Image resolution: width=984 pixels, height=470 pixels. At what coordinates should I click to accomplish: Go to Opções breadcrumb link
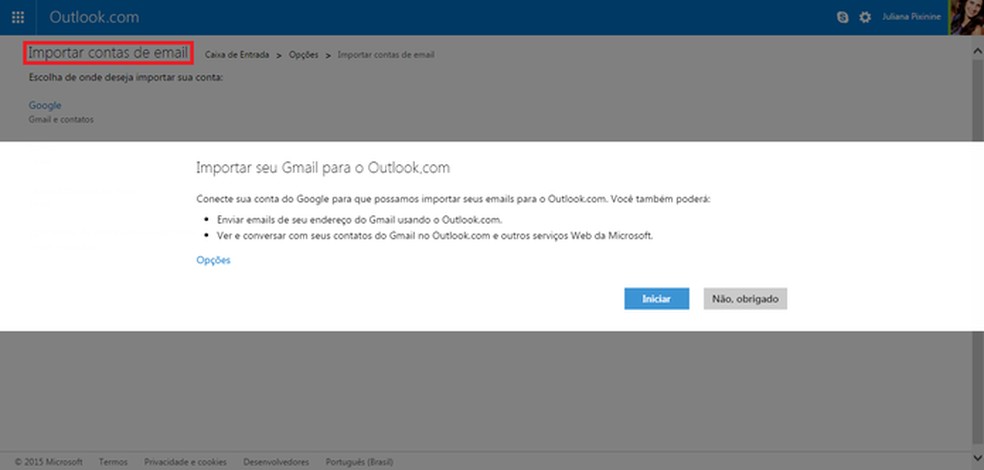click(304, 55)
